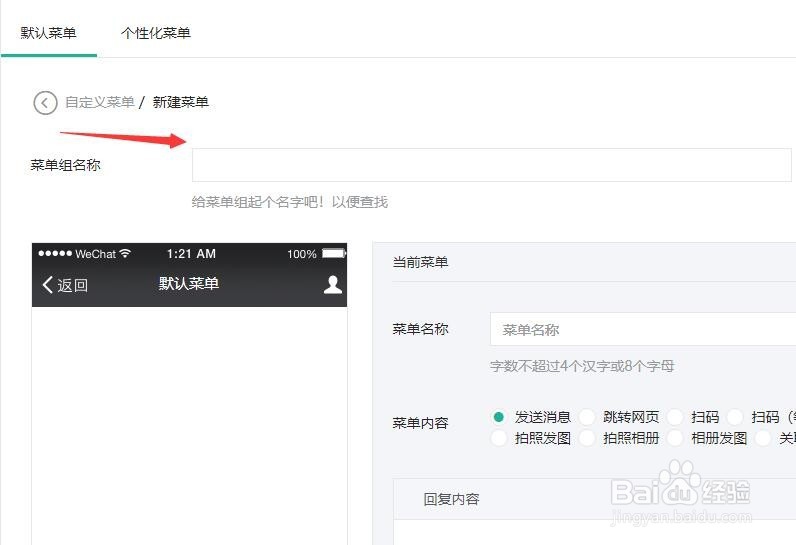Select the 扫码 radio right after 跳转网页
This screenshot has width=796, height=545.
click(675, 417)
